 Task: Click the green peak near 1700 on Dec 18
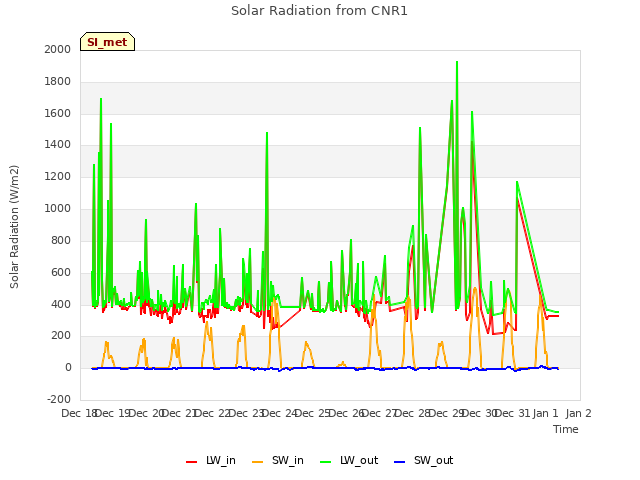click(x=101, y=99)
